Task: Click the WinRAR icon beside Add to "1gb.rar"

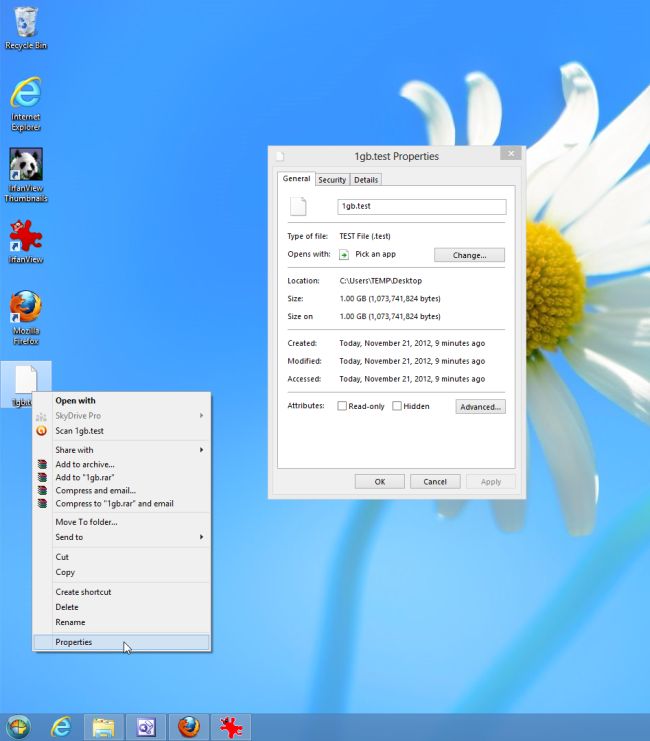Action: pyautogui.click(x=42, y=477)
